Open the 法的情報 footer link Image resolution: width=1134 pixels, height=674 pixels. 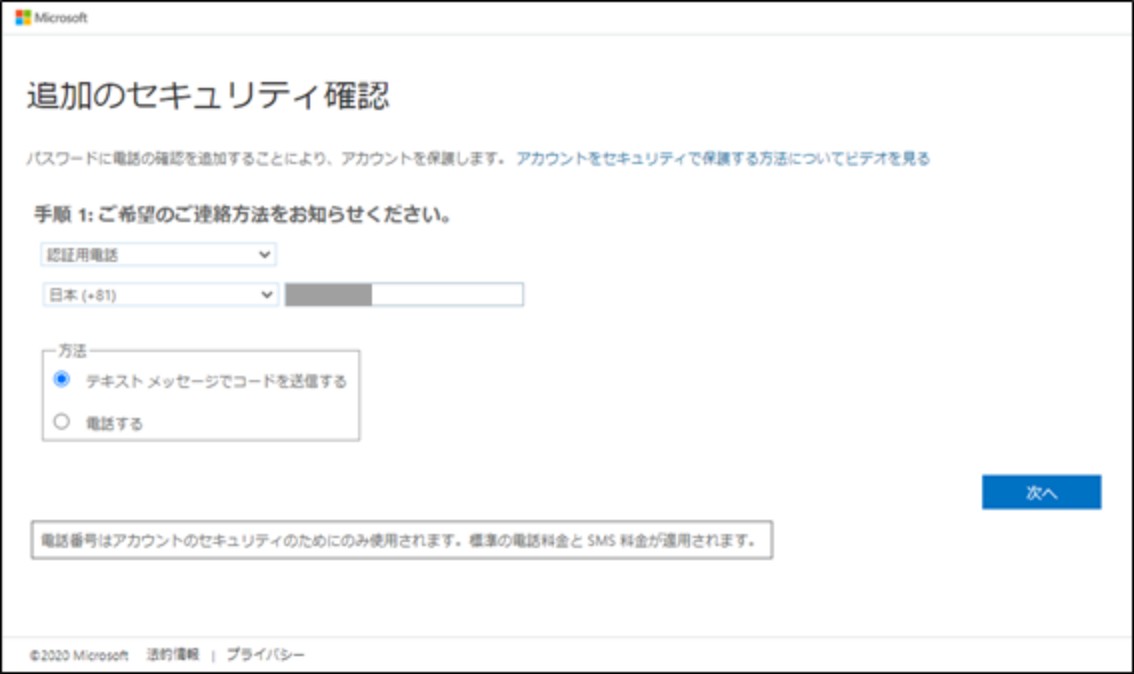[173, 655]
